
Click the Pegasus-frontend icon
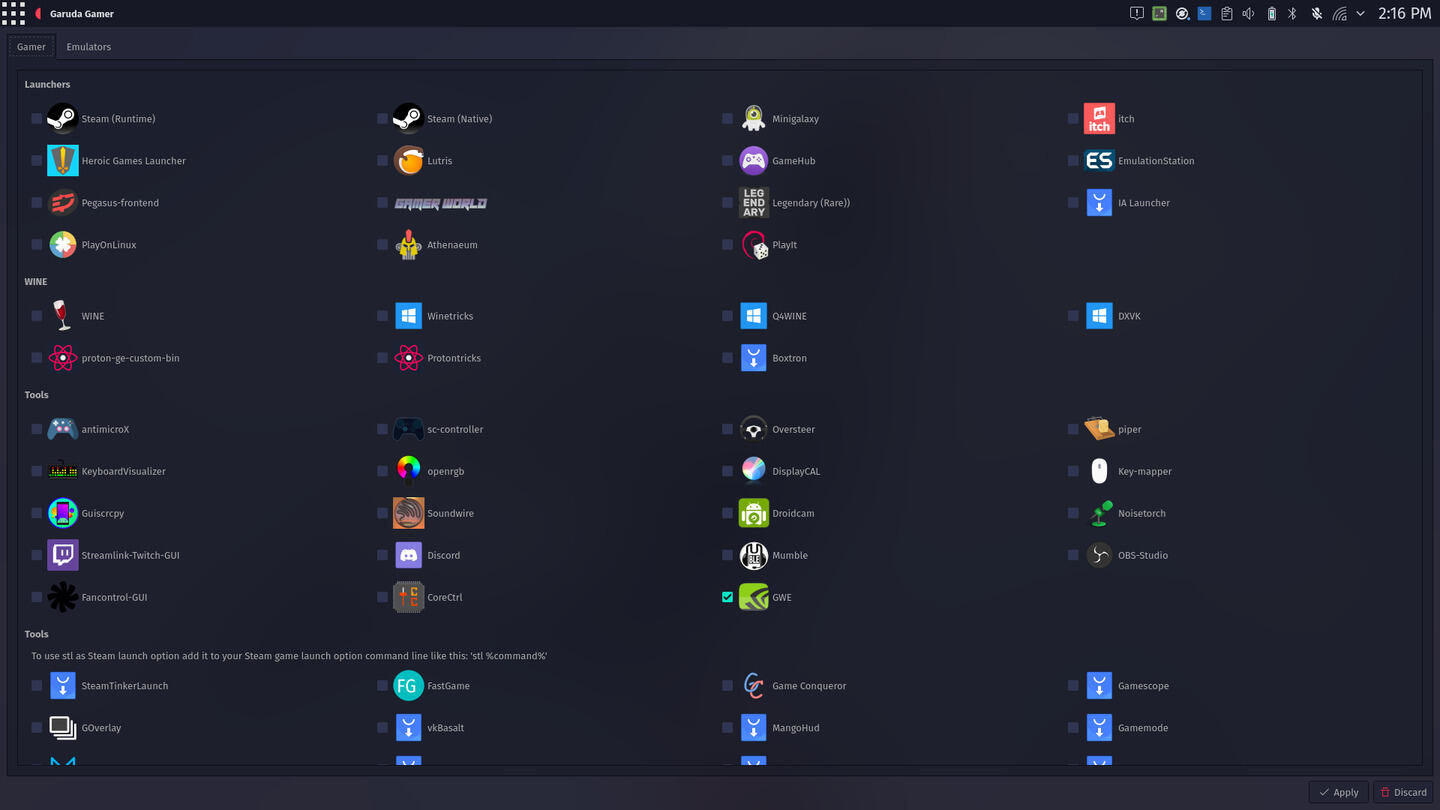63,202
